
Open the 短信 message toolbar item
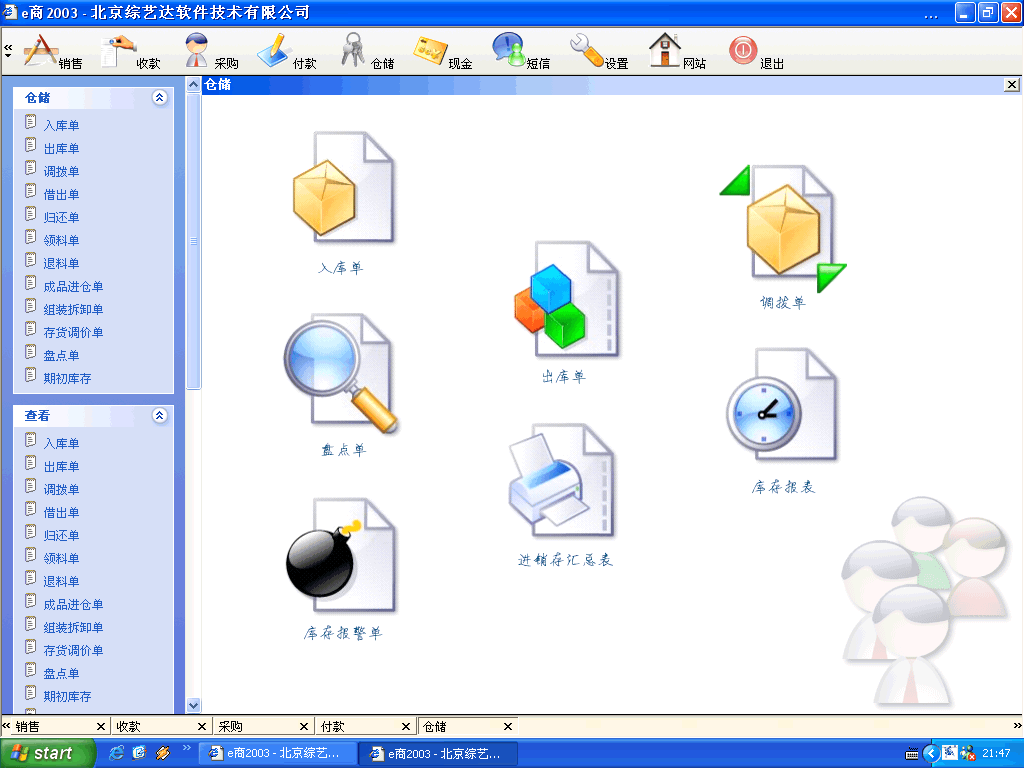pos(520,51)
